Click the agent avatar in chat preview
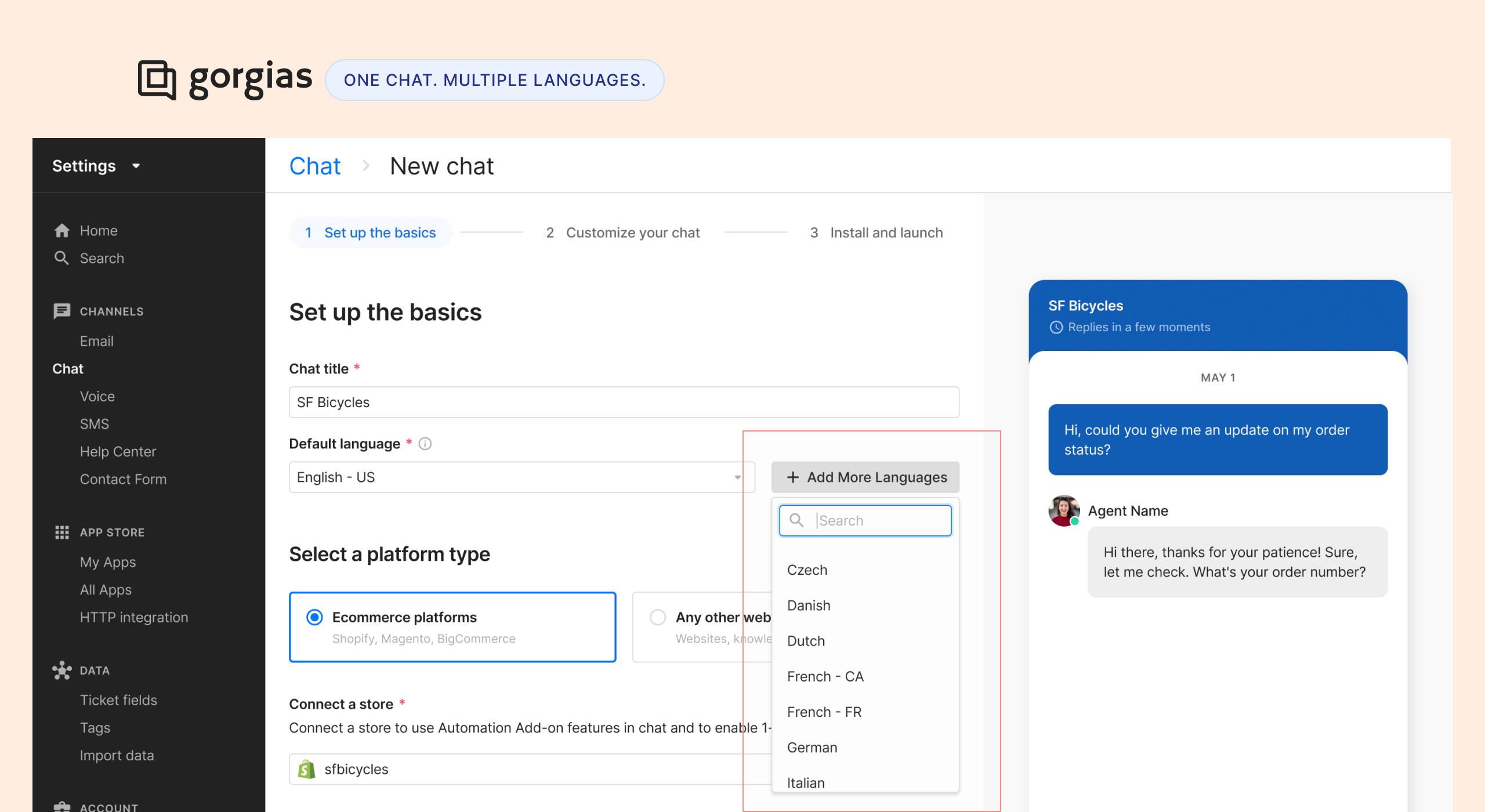 pos(1064,511)
